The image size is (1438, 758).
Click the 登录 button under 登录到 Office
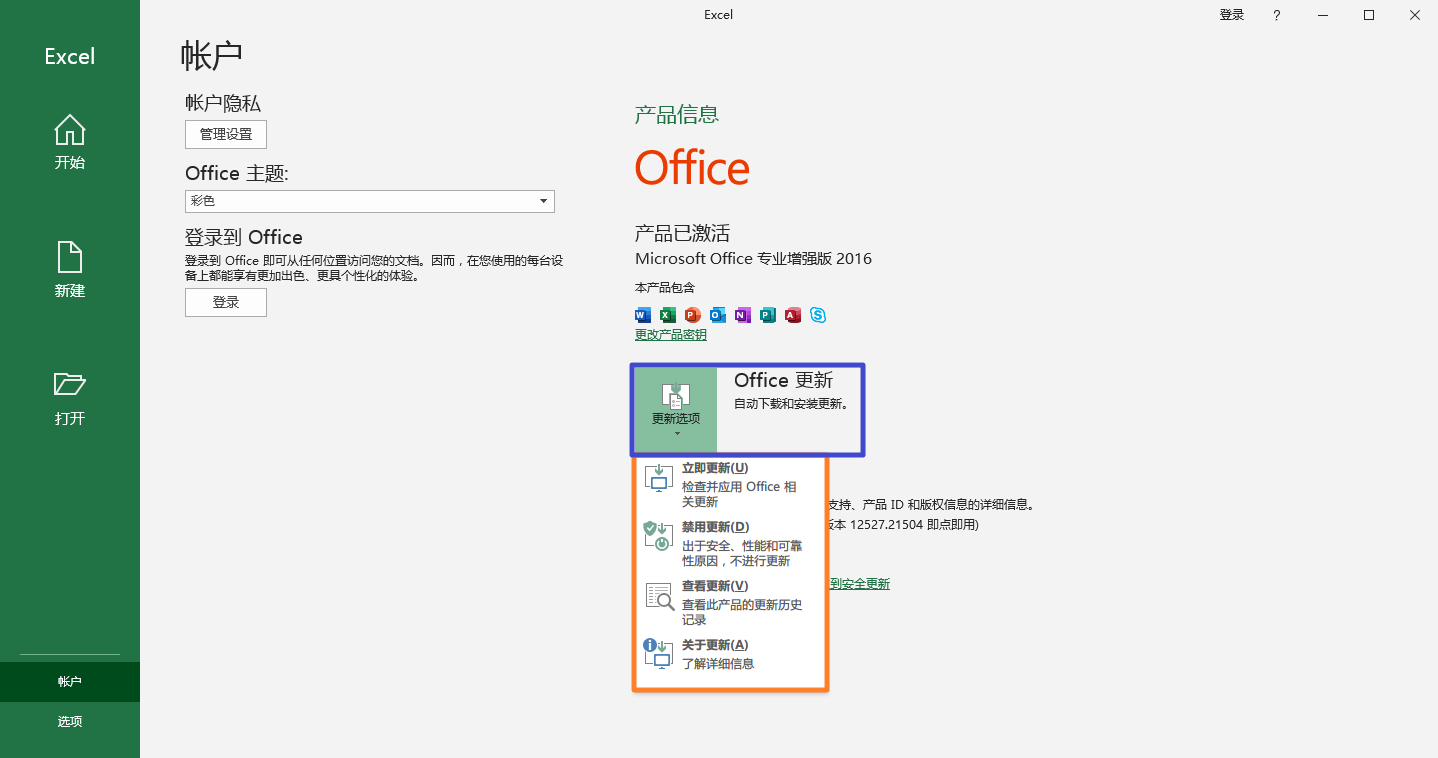click(x=226, y=302)
